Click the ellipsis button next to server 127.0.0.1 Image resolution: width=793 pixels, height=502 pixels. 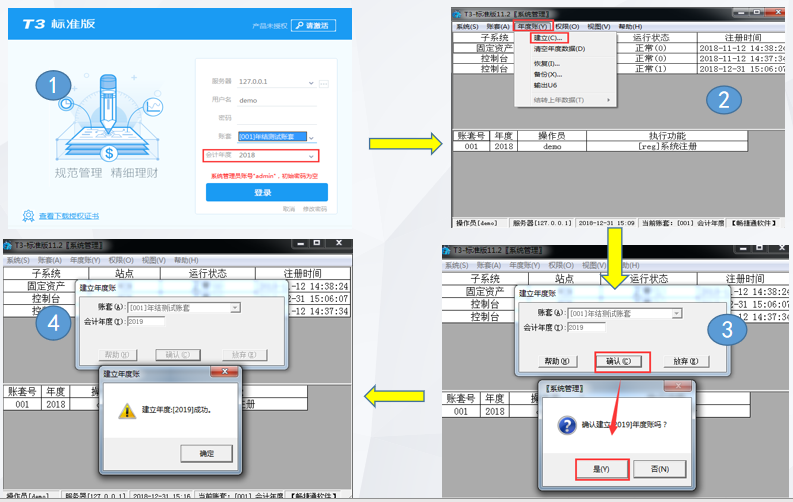(324, 83)
